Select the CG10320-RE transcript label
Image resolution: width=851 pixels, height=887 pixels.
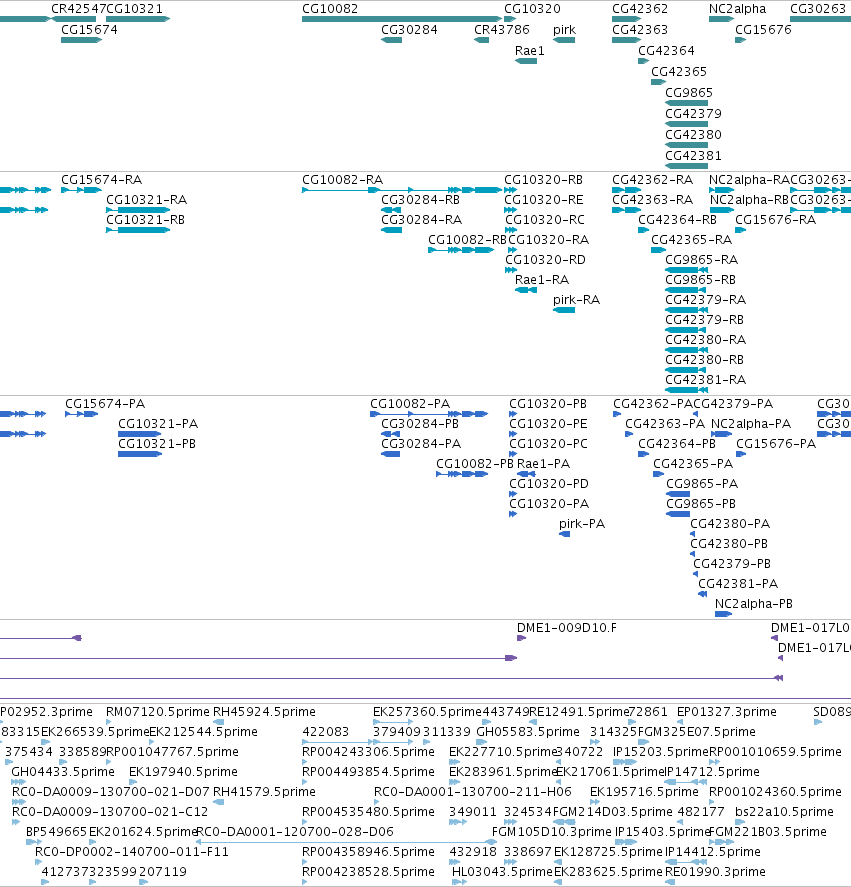(544, 200)
